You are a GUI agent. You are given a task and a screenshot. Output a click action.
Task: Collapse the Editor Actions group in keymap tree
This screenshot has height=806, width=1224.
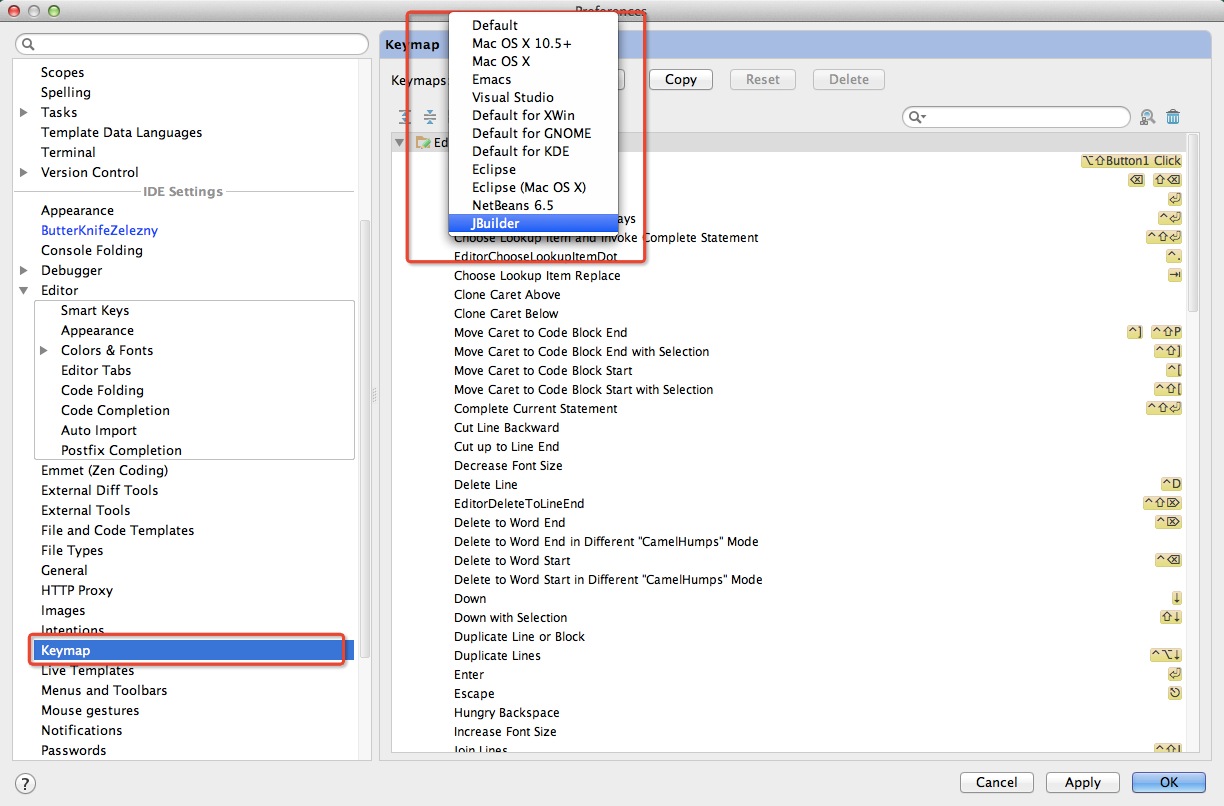point(399,143)
